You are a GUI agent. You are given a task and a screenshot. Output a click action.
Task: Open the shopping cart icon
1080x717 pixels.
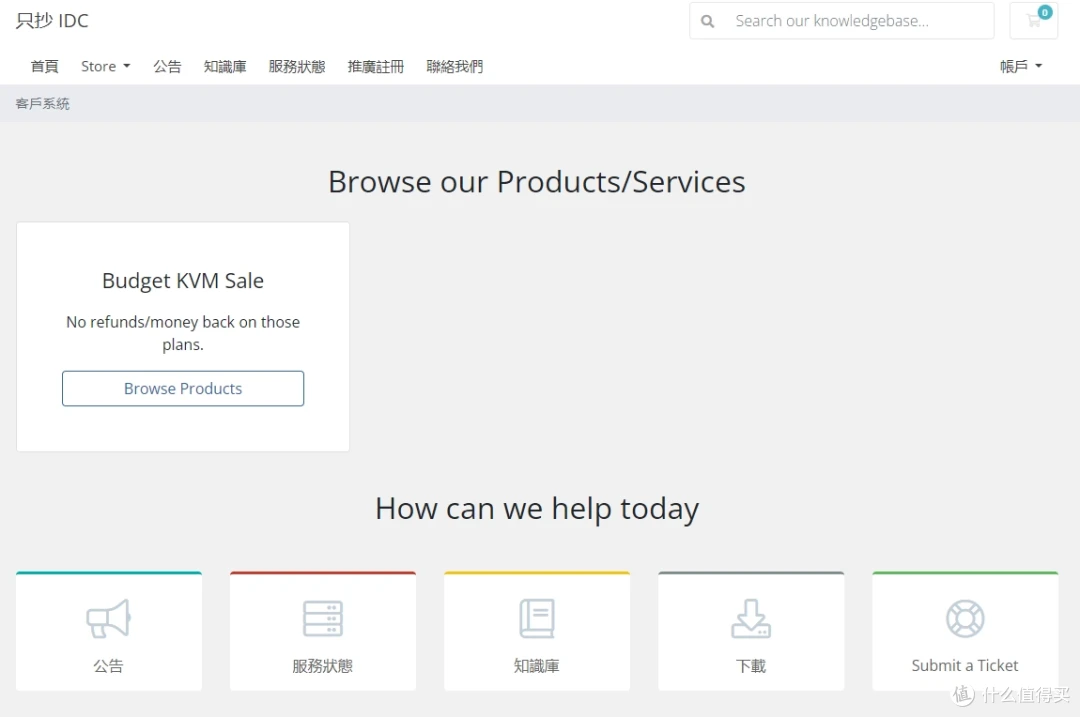click(1033, 21)
